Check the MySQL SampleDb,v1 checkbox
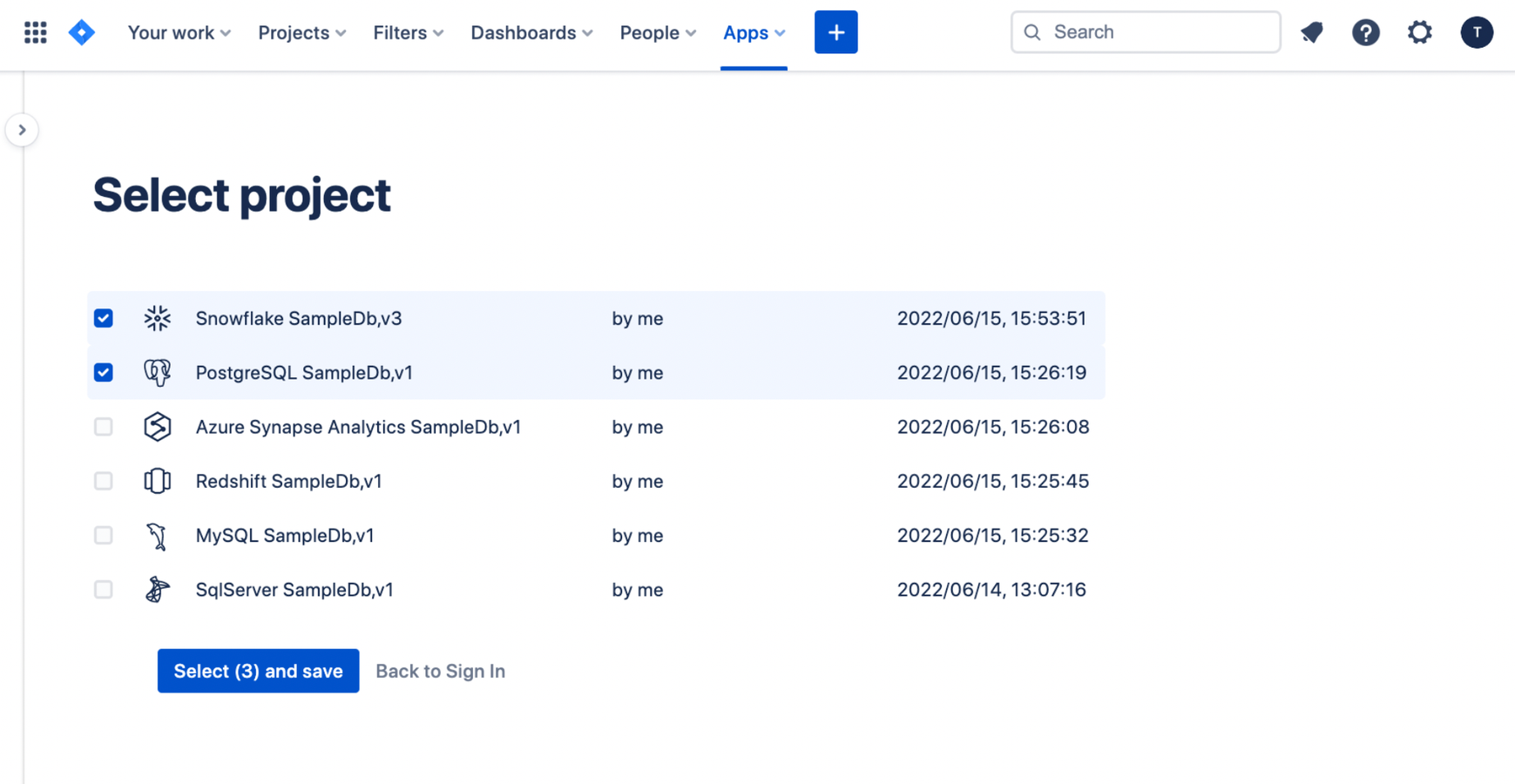This screenshot has height=784, width=1515. pyautogui.click(x=104, y=536)
